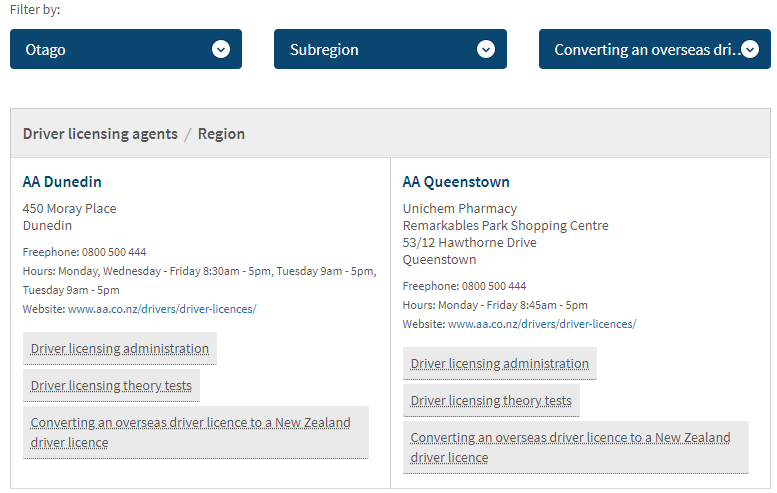Click the chevron icon in the Otago filter
This screenshot has width=777, height=493.
221,49
